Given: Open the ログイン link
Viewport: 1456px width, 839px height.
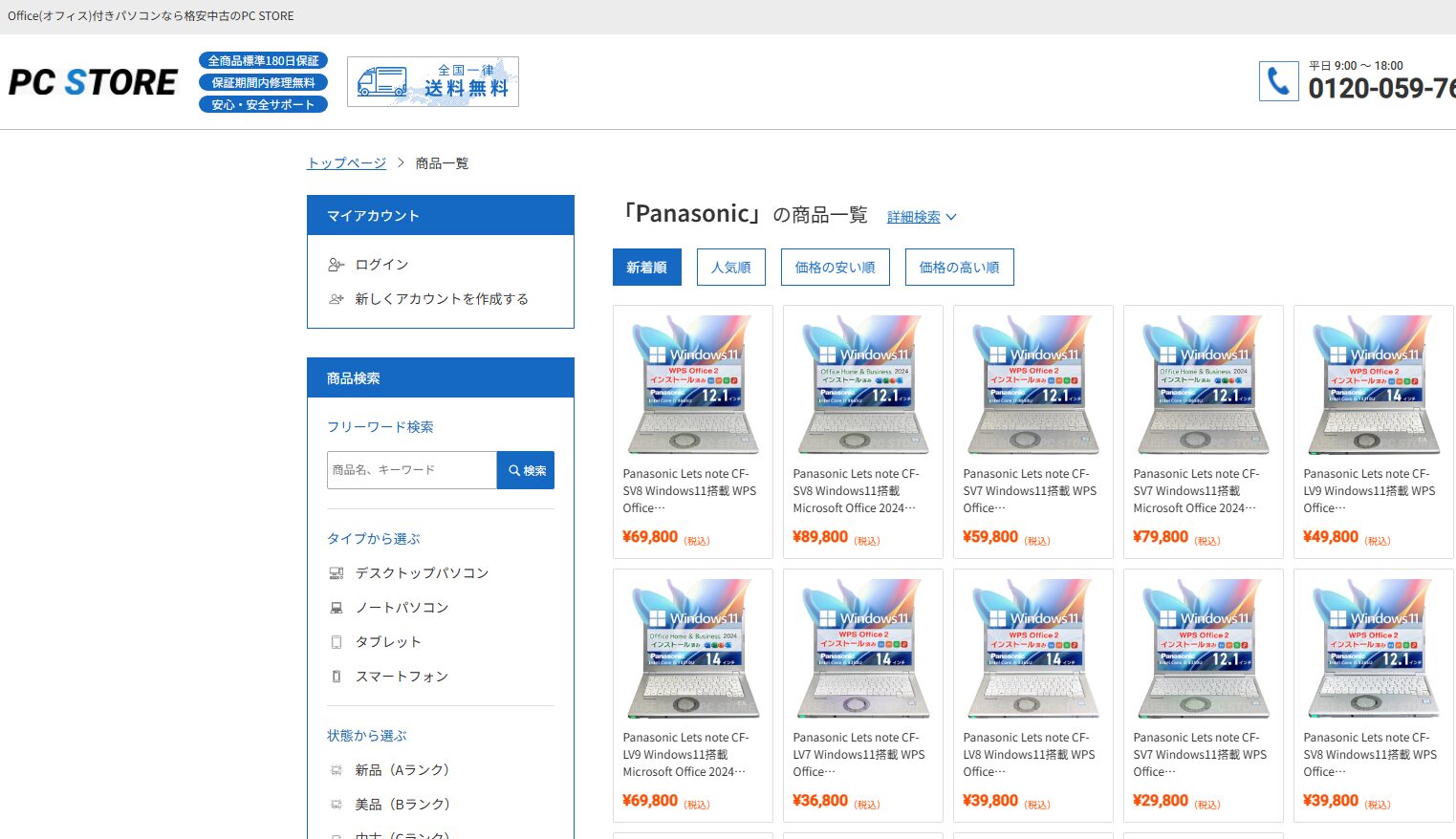Looking at the screenshot, I should tap(382, 265).
